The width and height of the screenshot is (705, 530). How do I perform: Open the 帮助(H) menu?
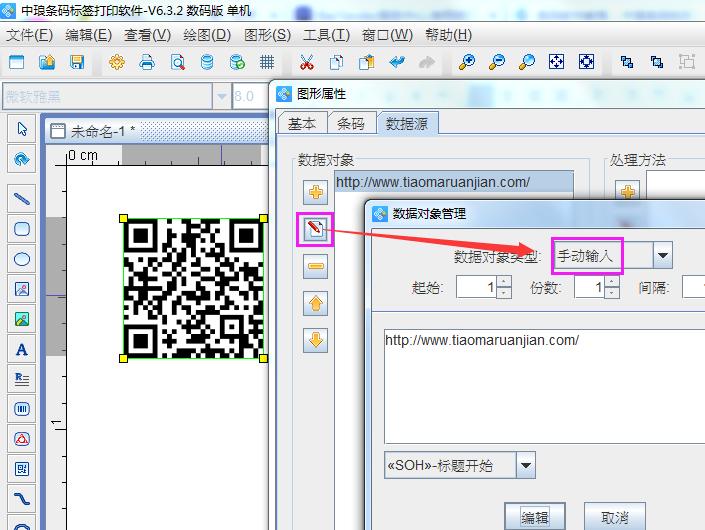coord(449,35)
